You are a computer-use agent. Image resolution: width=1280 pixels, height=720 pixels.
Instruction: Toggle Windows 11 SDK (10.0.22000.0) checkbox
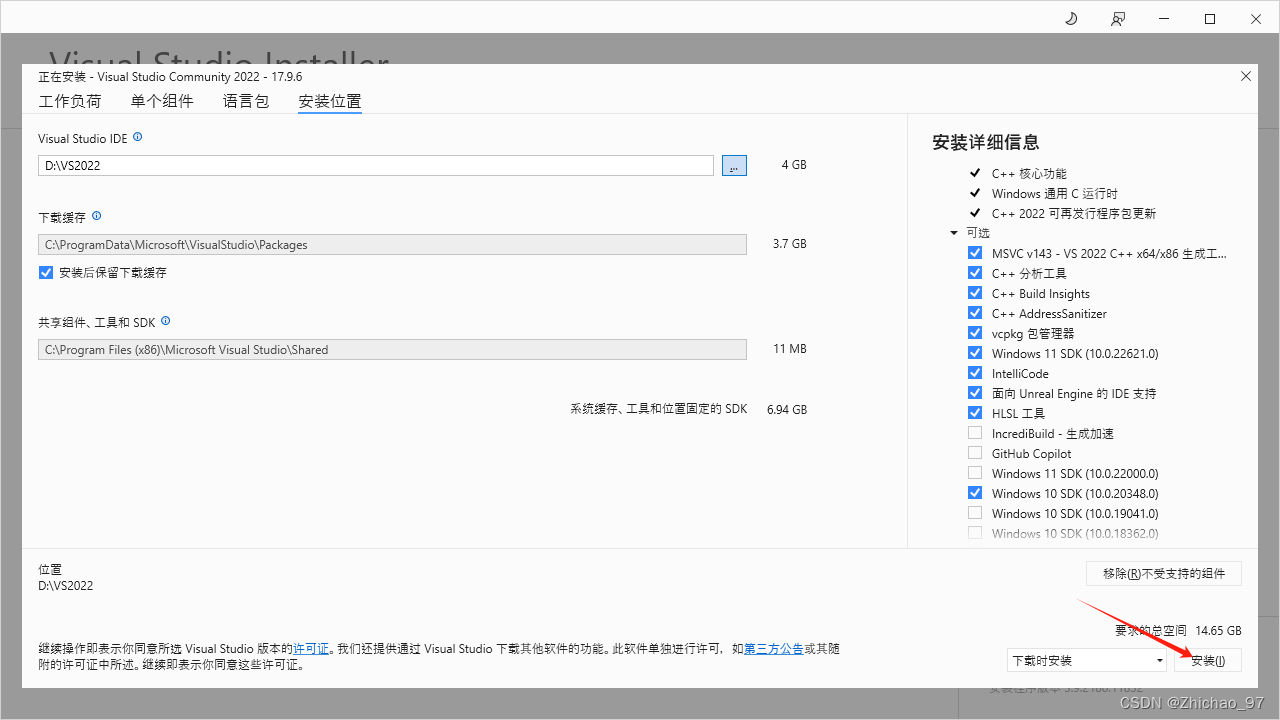point(975,473)
